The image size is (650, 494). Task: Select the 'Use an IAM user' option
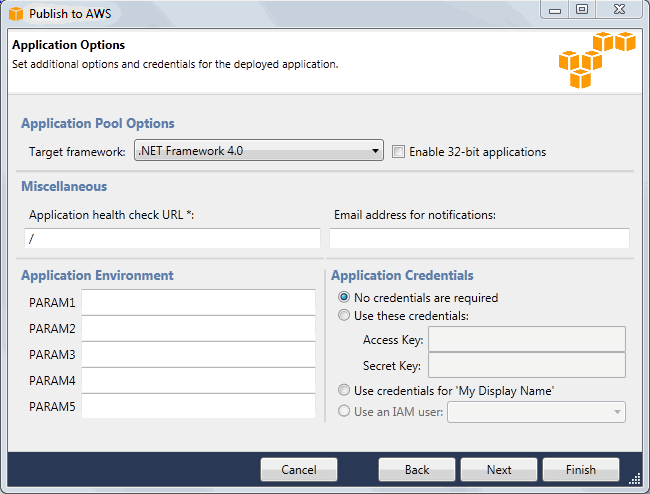pos(345,409)
